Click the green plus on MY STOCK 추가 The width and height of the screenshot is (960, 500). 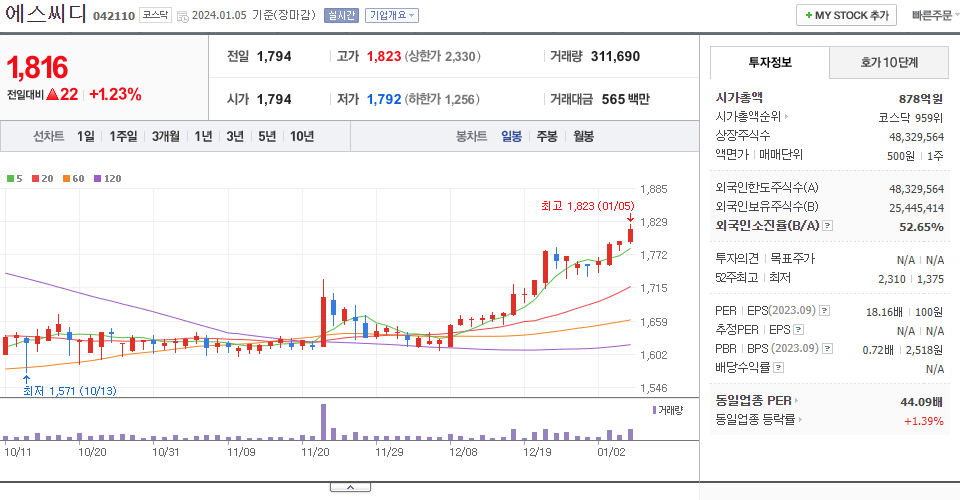(809, 15)
